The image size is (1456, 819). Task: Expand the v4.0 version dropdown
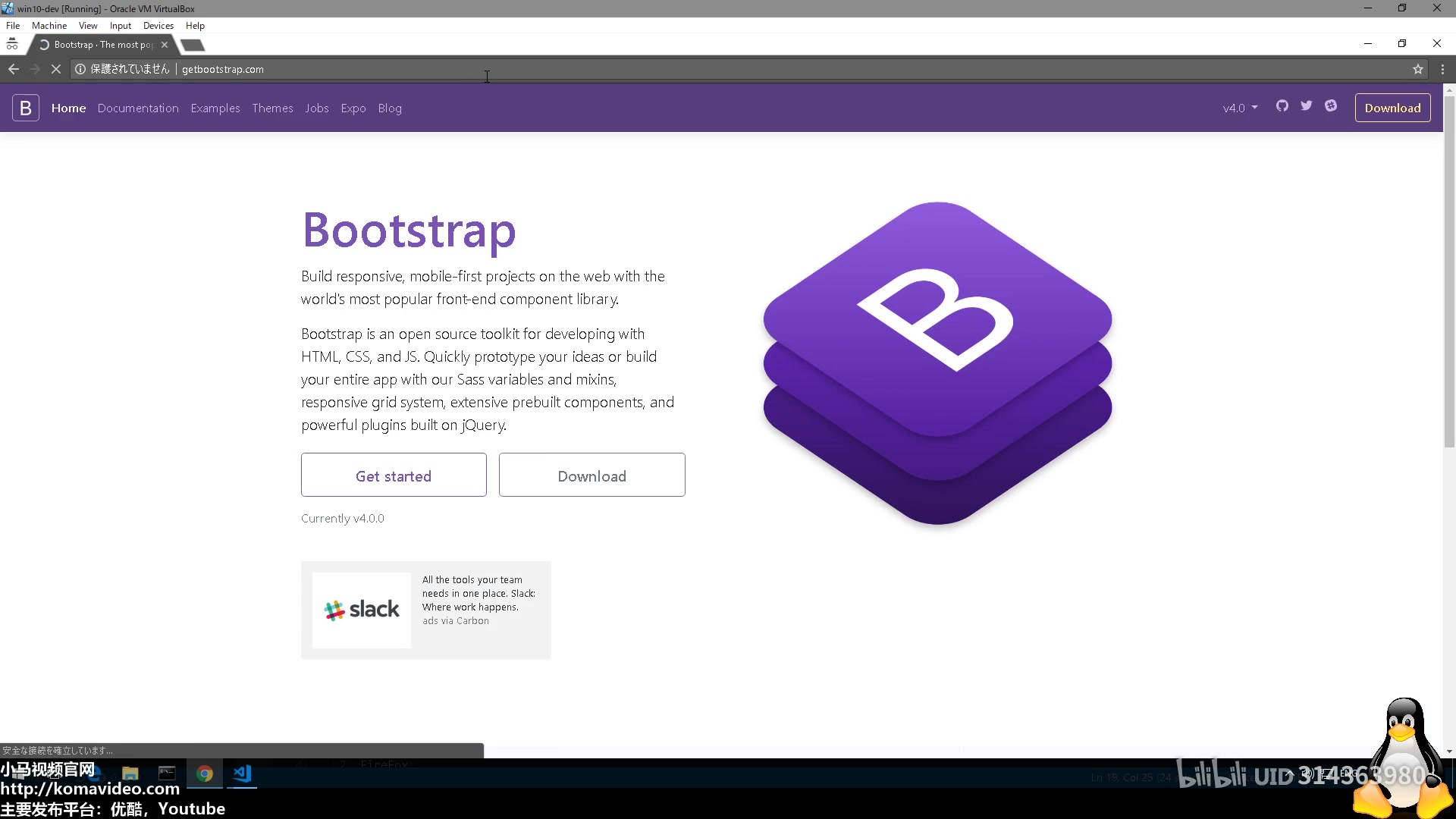click(1240, 108)
